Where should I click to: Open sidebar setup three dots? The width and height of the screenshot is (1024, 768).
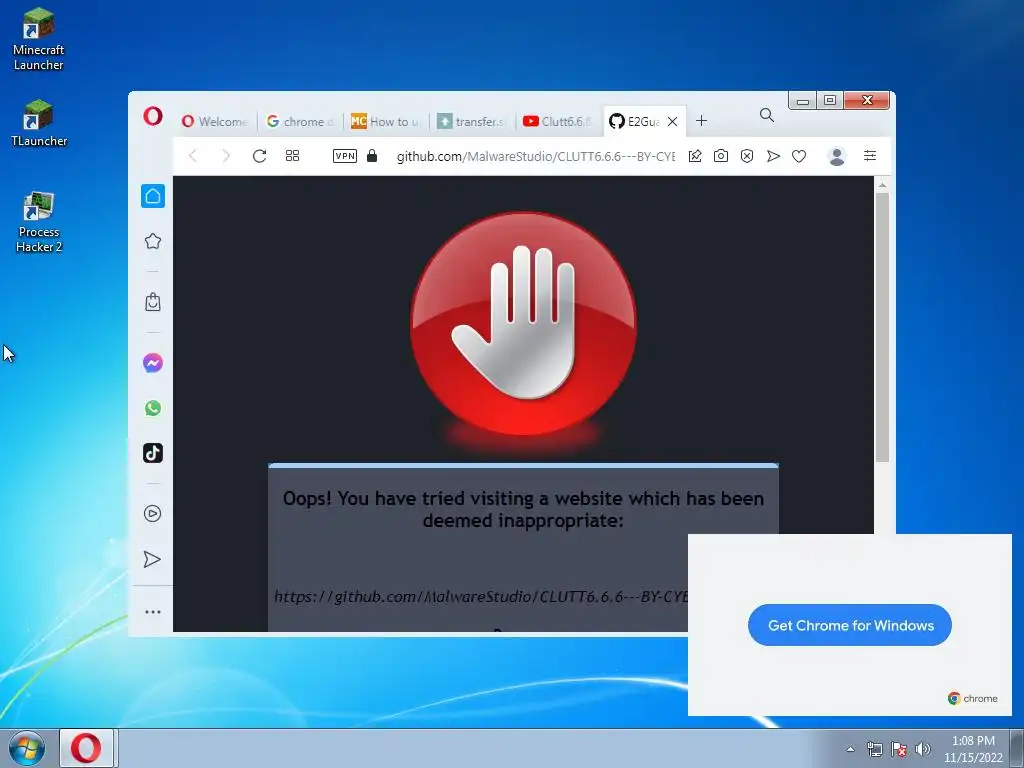pos(153,612)
